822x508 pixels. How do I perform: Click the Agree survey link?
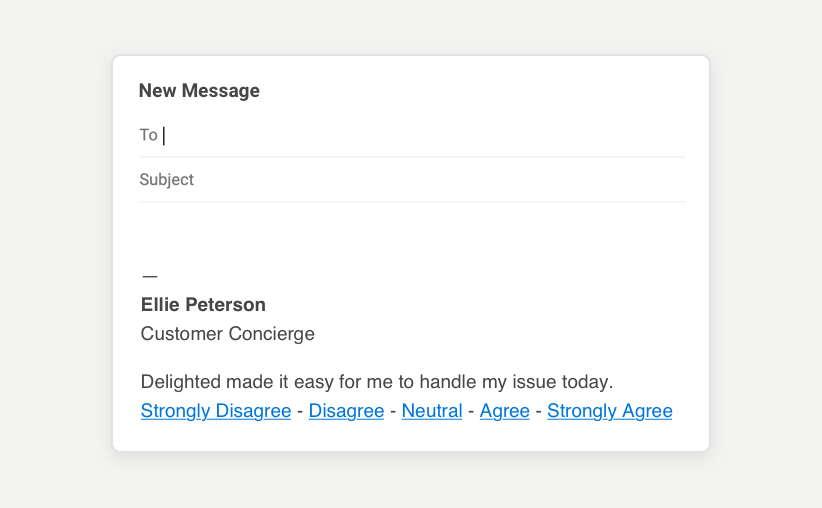tap(505, 411)
